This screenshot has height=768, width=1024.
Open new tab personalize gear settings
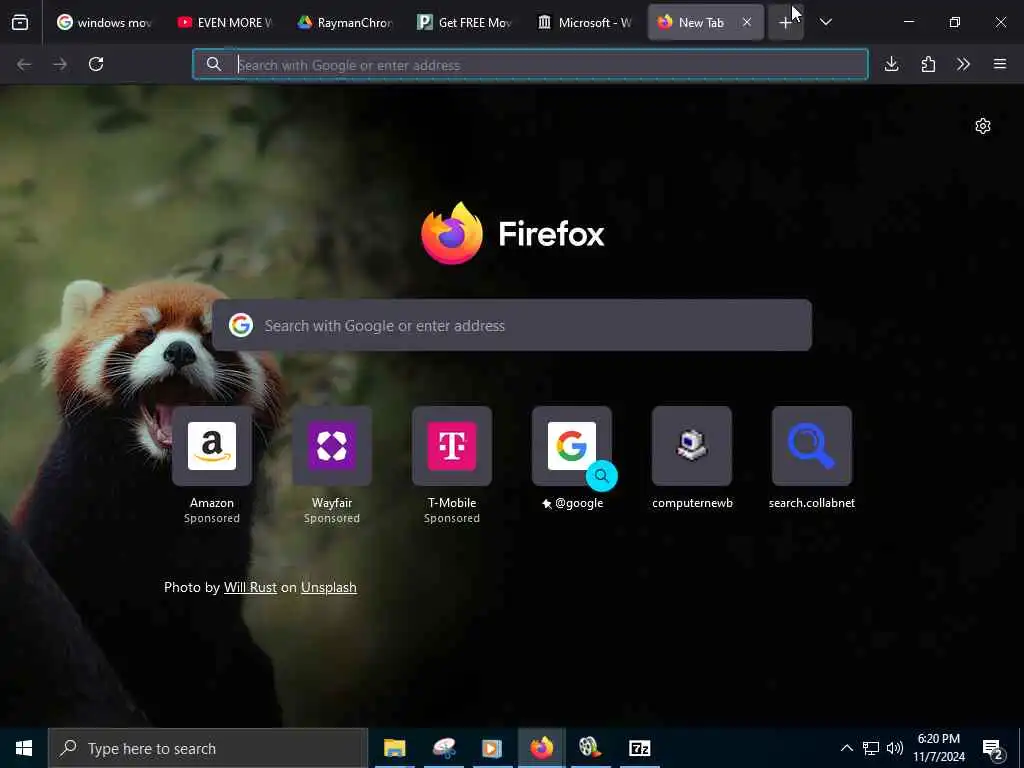[983, 126]
